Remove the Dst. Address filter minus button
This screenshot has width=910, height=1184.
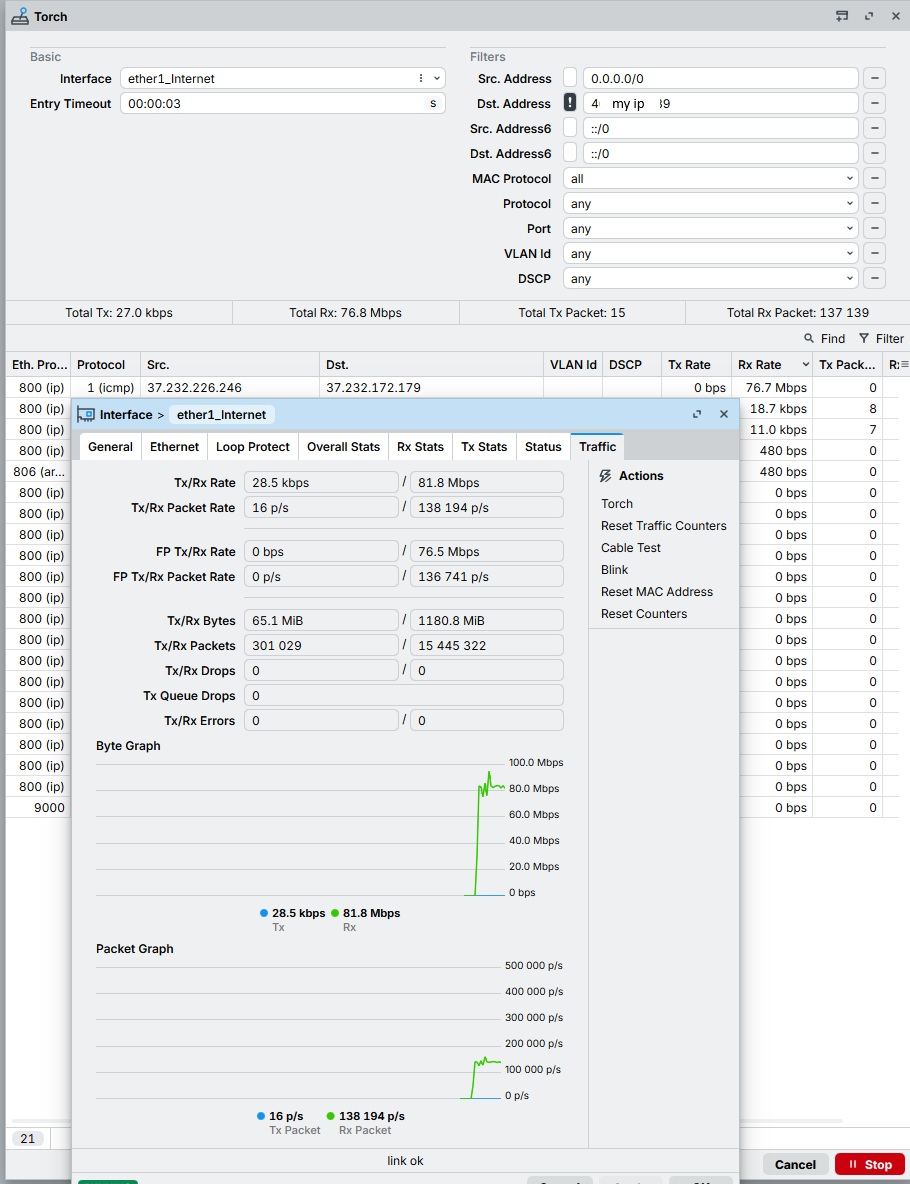point(875,103)
